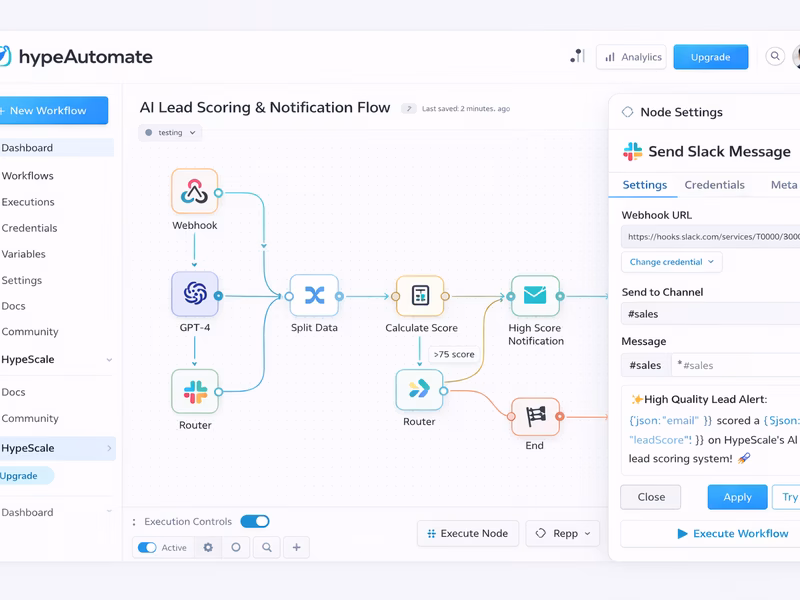This screenshot has height=600, width=800.
Task: Click the Analytics icon in the header
Action: pos(611,57)
